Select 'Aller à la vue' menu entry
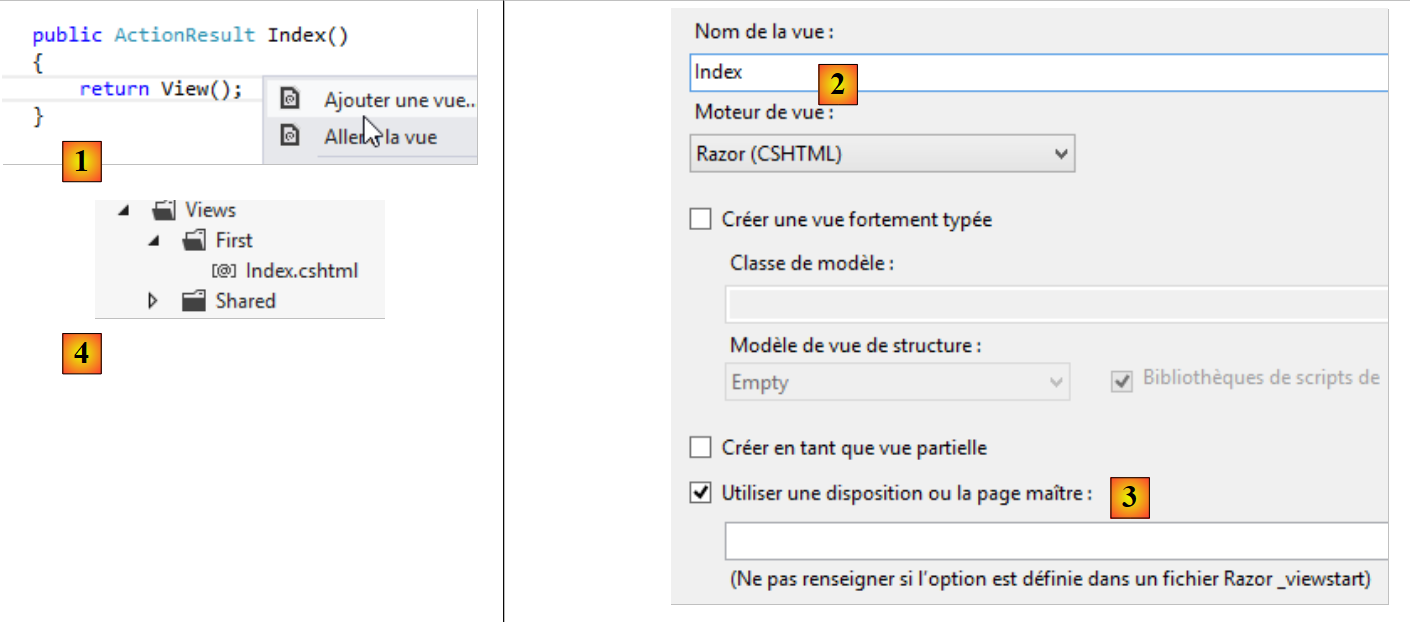This screenshot has width=1410, height=622. tap(380, 137)
